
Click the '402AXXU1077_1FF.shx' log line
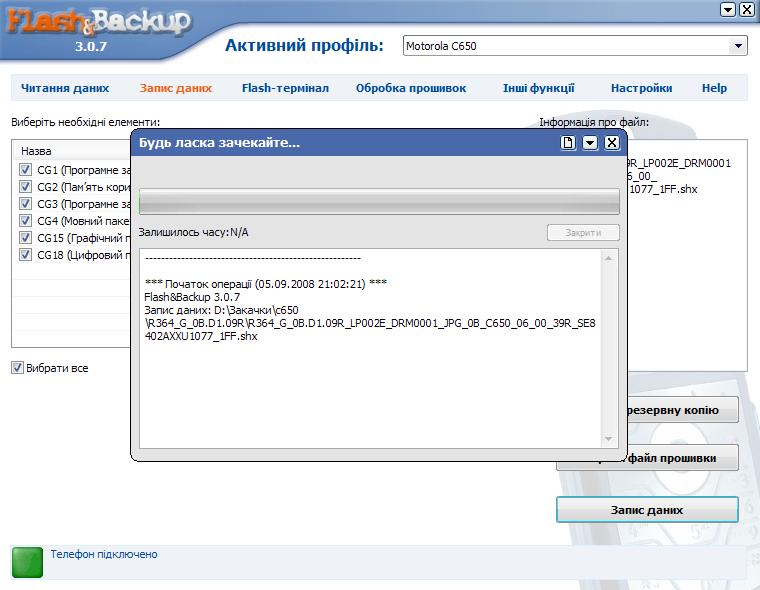[x=201, y=336]
